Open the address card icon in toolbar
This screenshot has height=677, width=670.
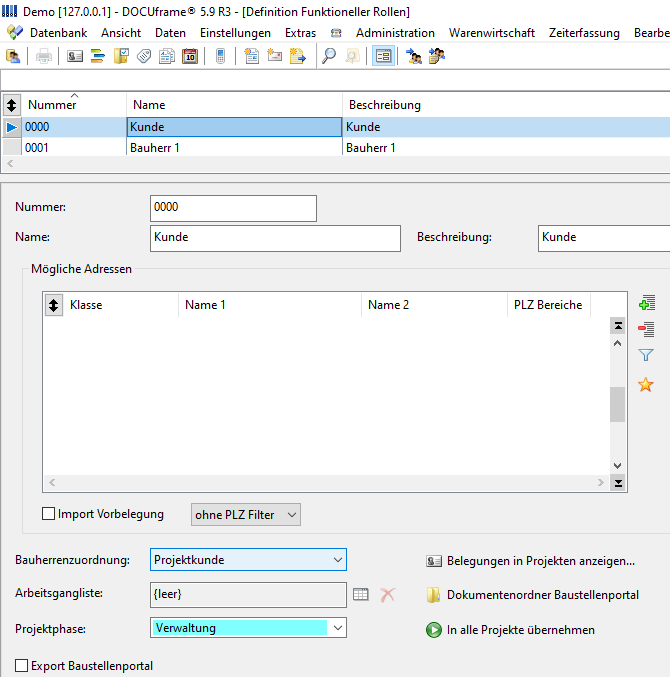point(75,56)
